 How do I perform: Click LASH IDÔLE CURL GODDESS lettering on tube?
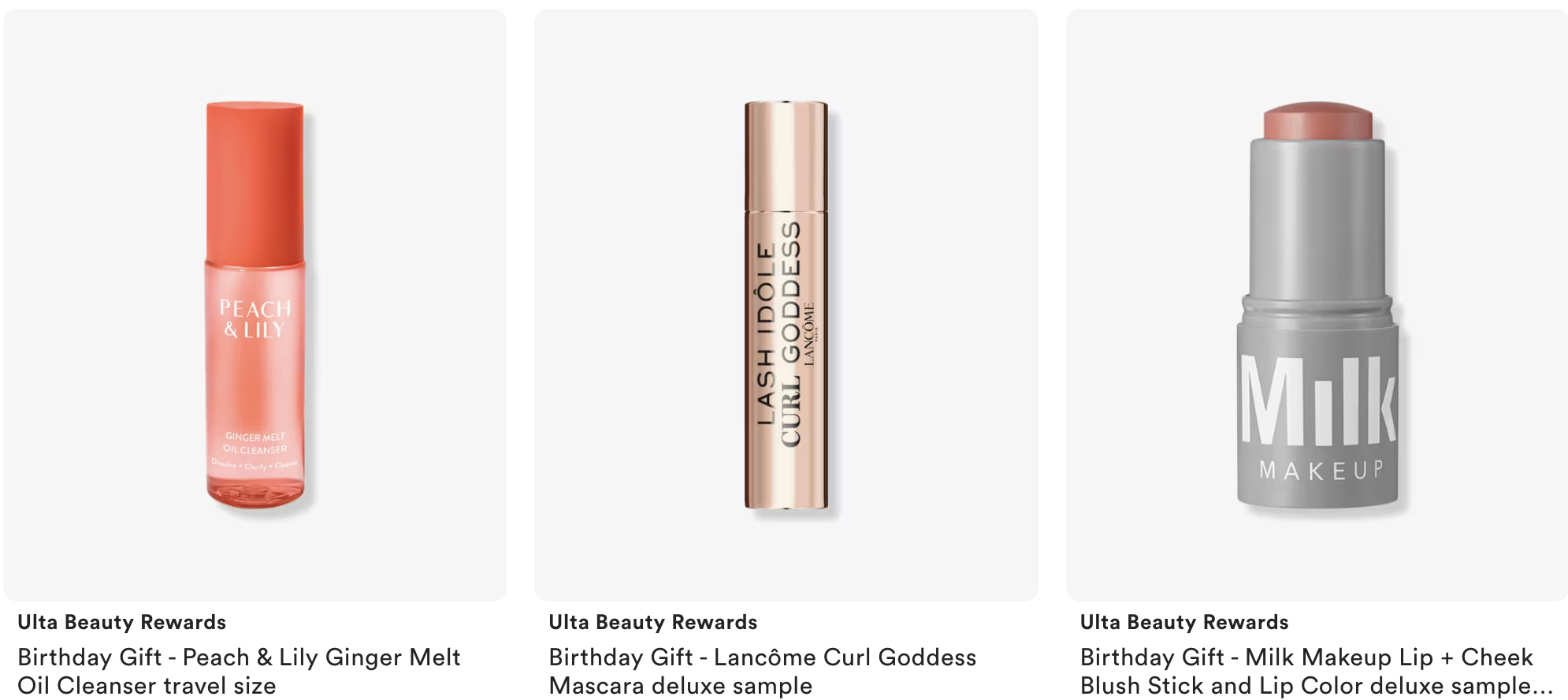(x=778, y=333)
